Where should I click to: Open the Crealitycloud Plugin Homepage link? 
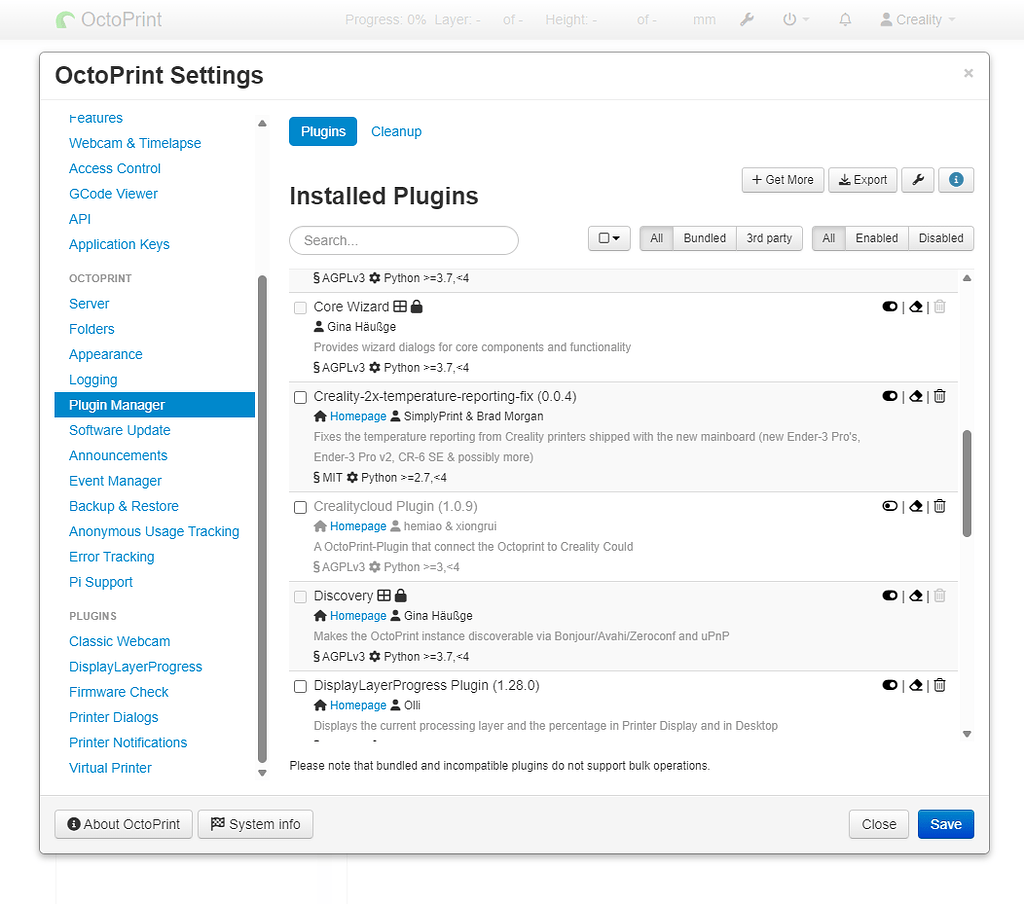click(x=358, y=526)
